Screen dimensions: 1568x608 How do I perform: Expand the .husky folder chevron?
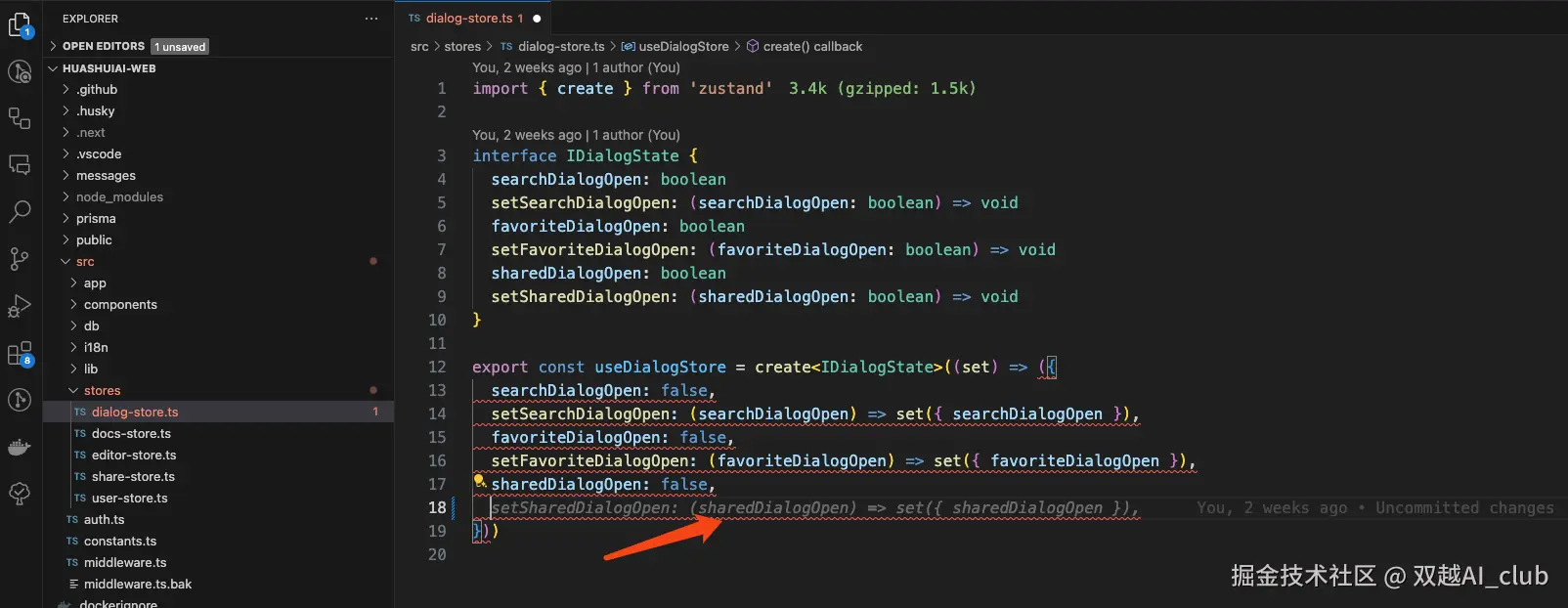(x=66, y=110)
